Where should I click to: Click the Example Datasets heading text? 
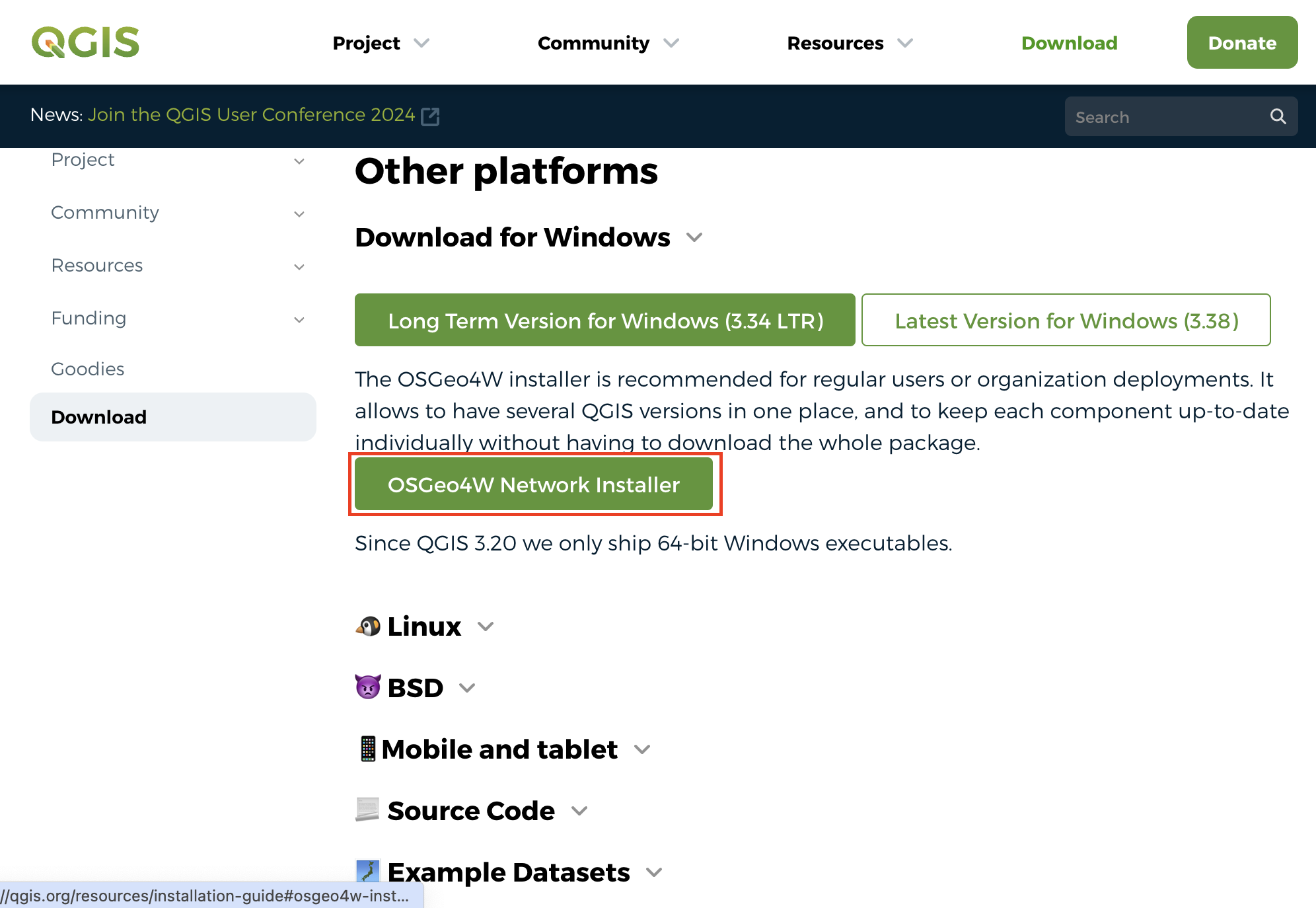click(509, 872)
